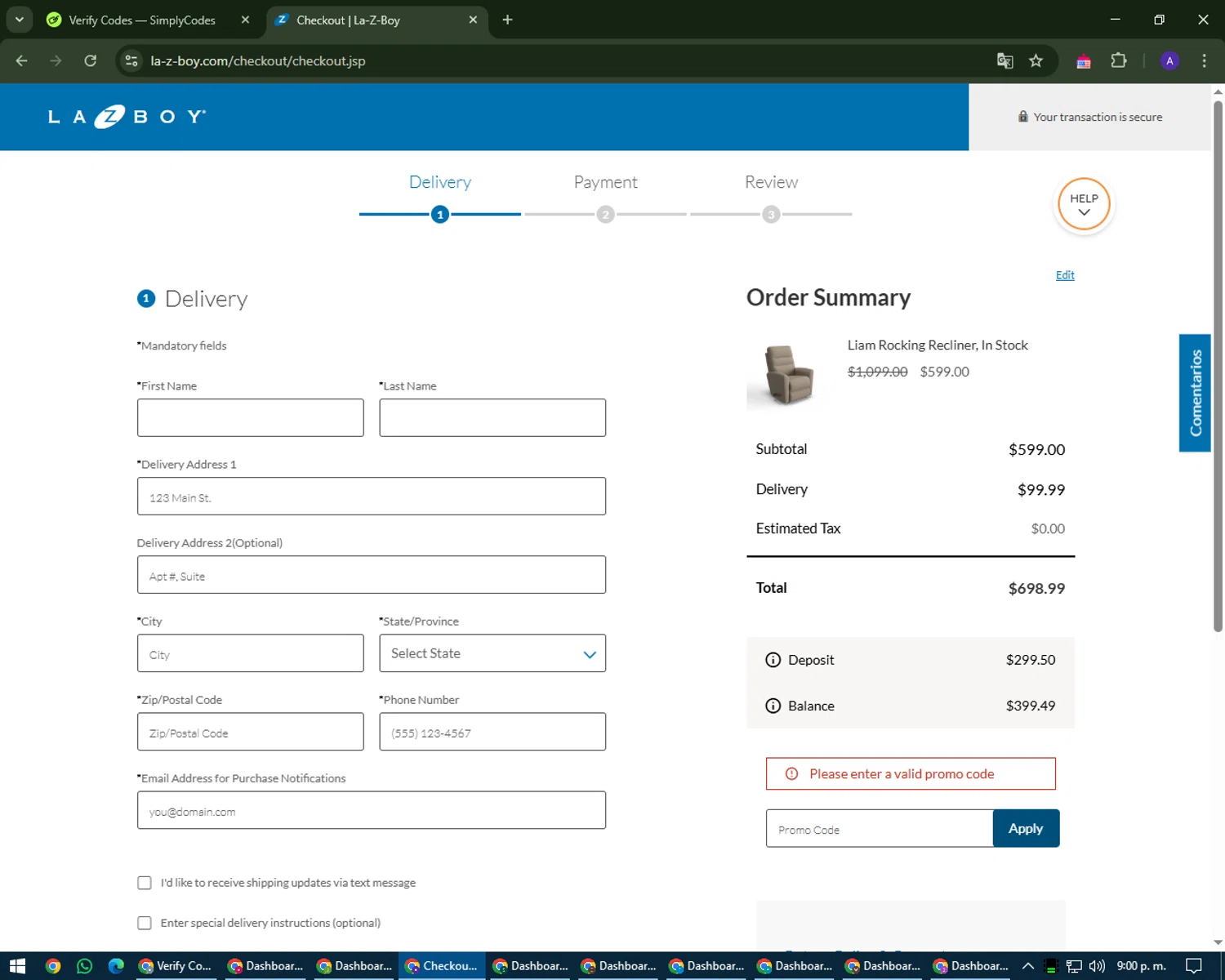This screenshot has height=980, width=1225.
Task: Open WhatsApp from the taskbar
Action: click(84, 966)
